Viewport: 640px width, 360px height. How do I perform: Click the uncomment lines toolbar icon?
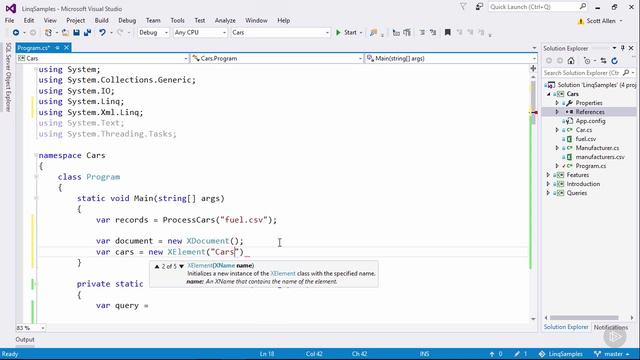tap(433, 33)
